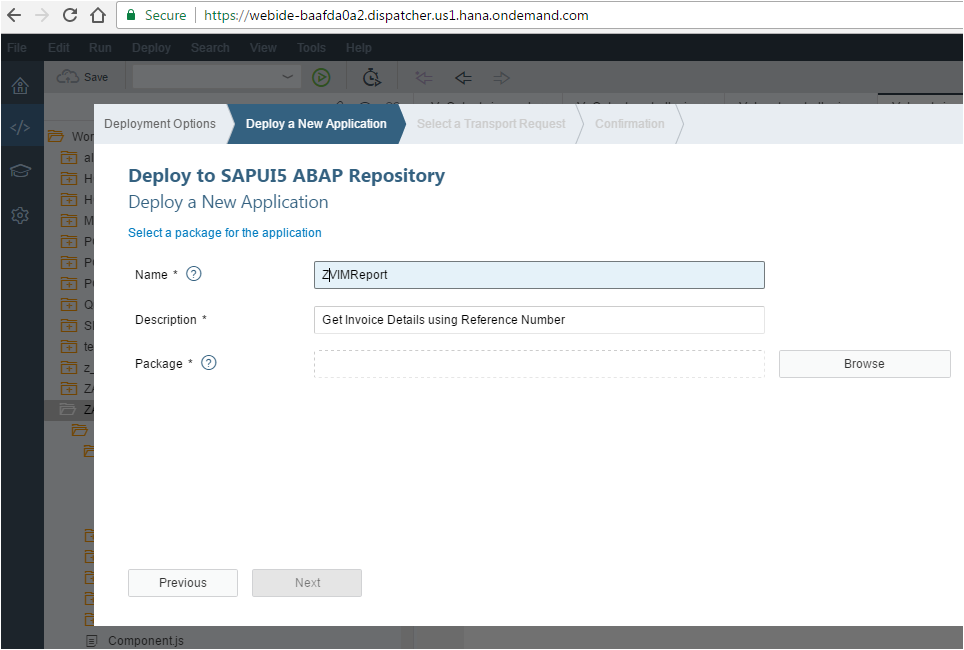Focus the browser address bar URL
This screenshot has width=964, height=650.
point(396,15)
